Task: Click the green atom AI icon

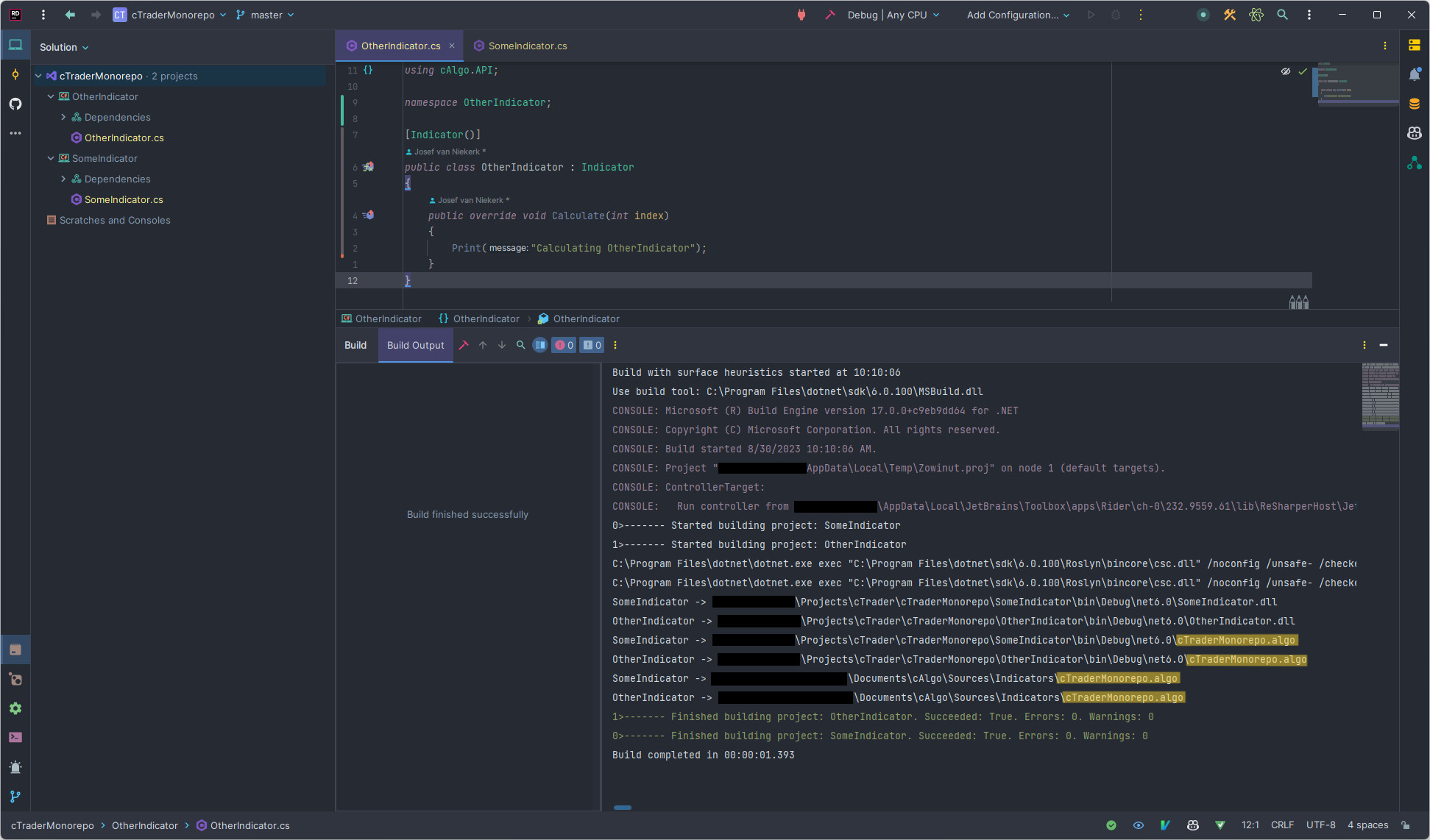Action: 1256,15
